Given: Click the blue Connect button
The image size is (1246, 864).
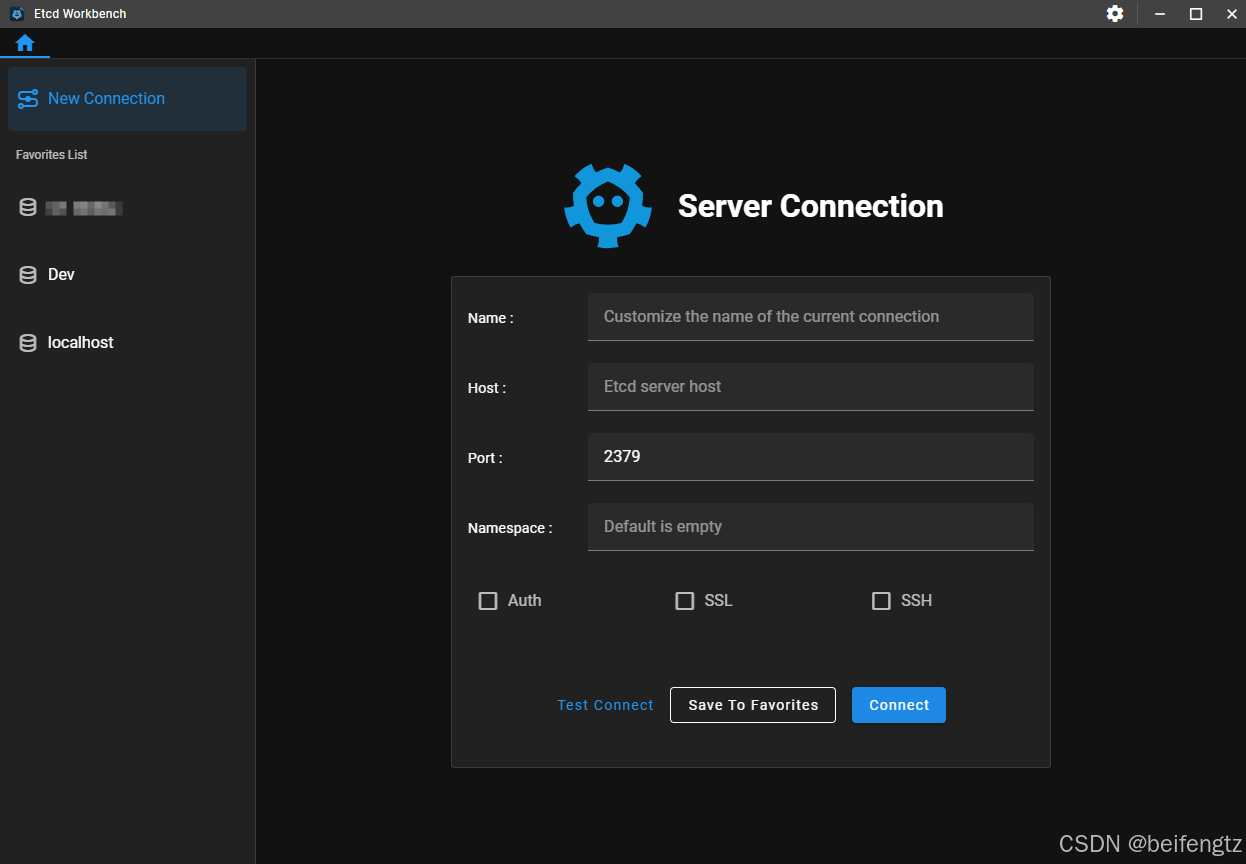Looking at the screenshot, I should 899,705.
